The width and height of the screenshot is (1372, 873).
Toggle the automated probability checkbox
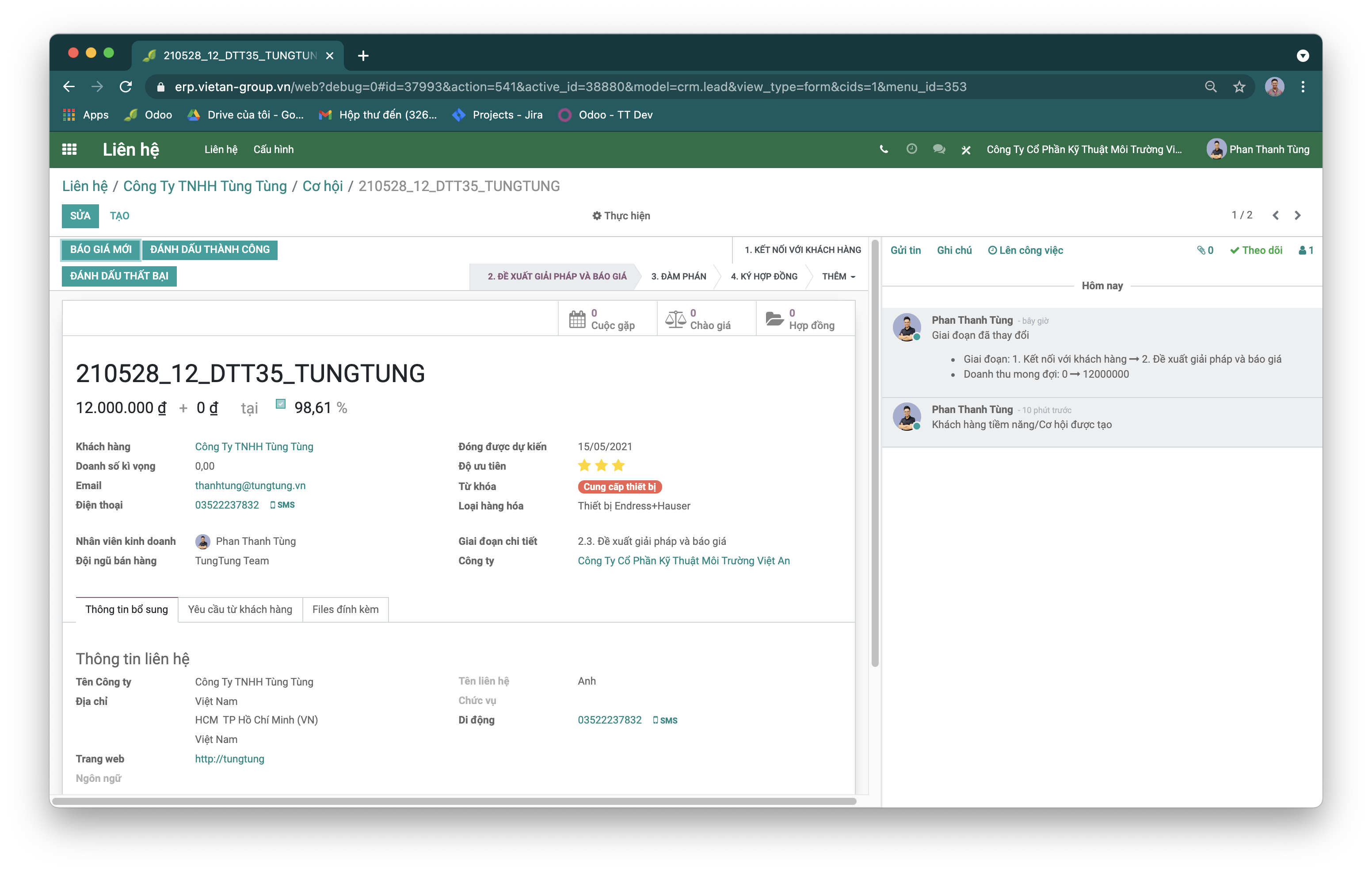pos(280,404)
